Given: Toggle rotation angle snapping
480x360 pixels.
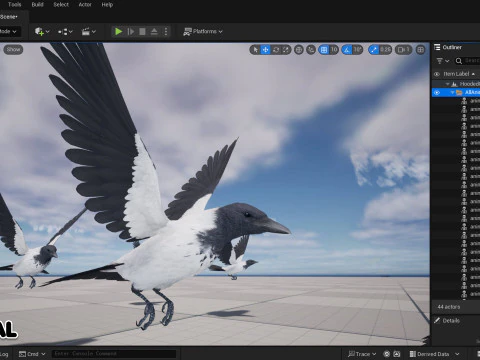Looking at the screenshot, I should pos(347,50).
